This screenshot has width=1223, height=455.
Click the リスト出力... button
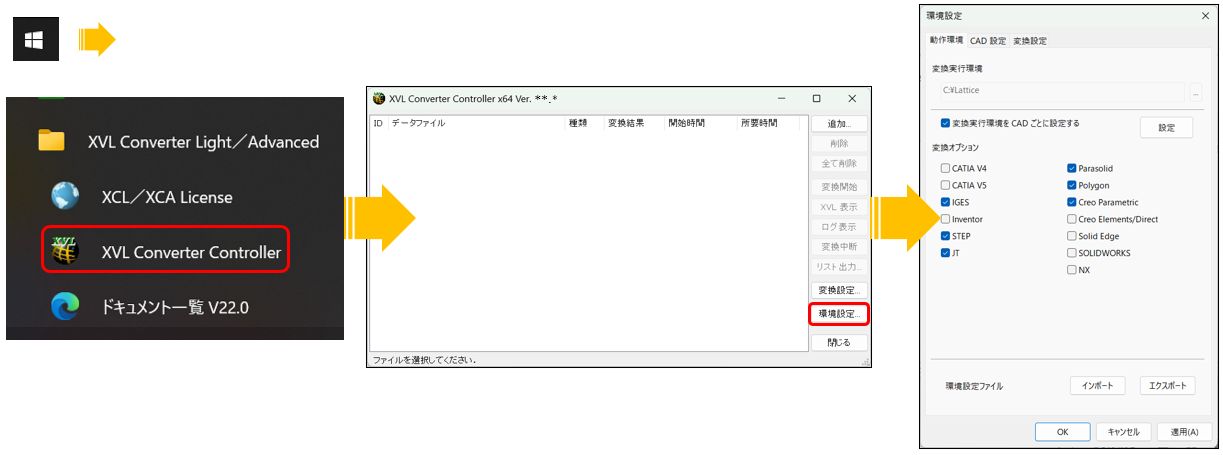[x=839, y=266]
